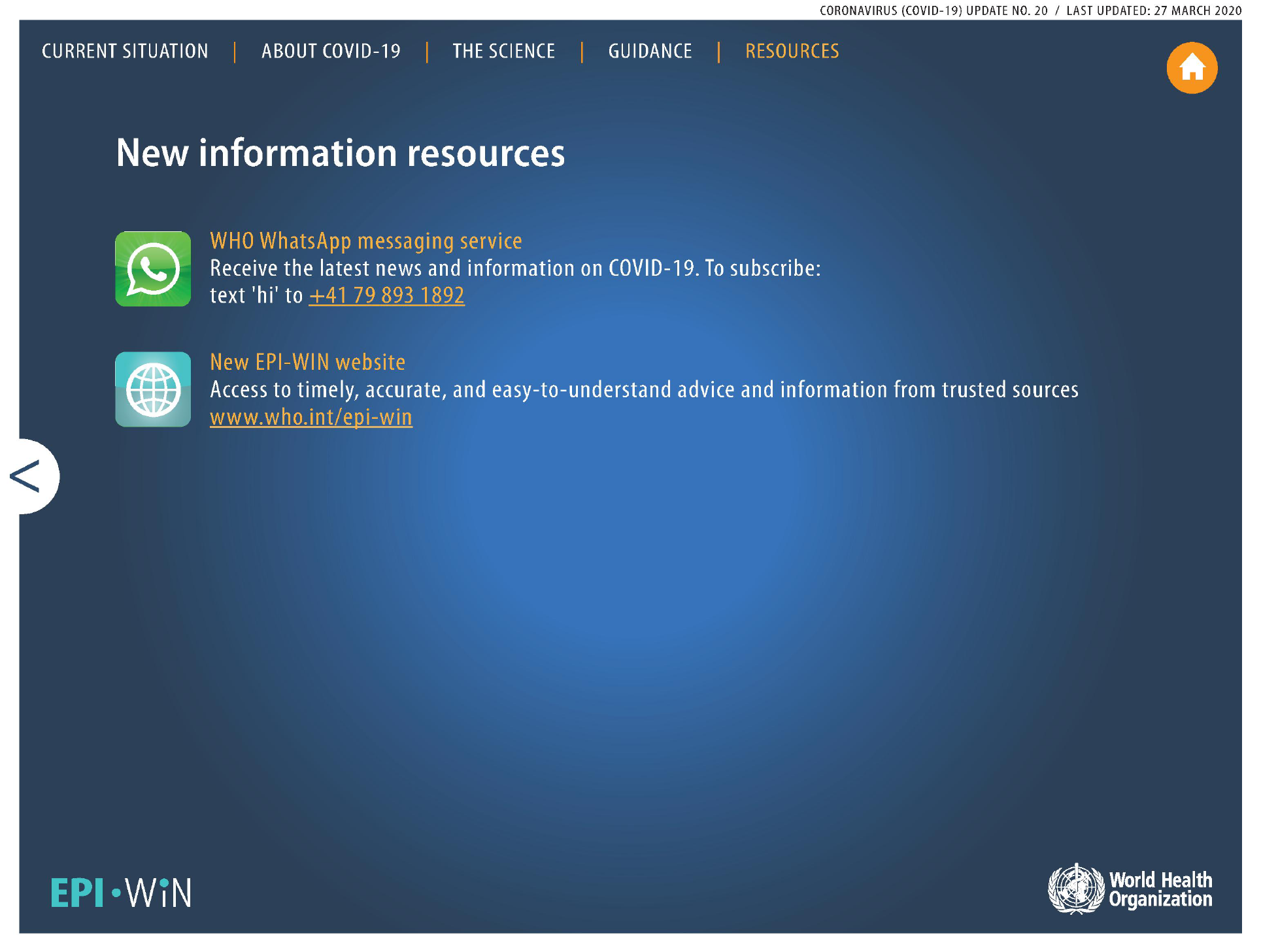Click the 'Access to timely, accurate' description text
The height and width of the screenshot is (952, 1261).
[x=643, y=390]
